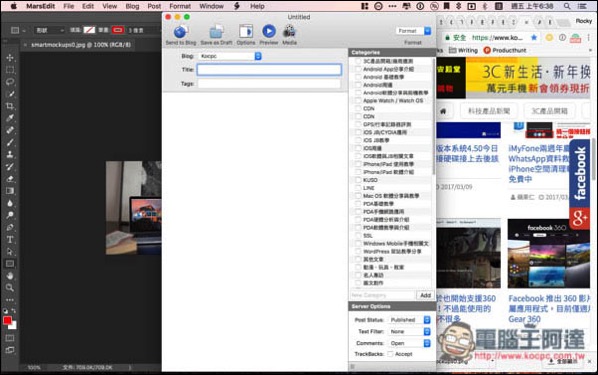Select the Rectangular Marquee tool in Photoshop
Viewport: 598px width, 375px height.
(x=10, y=70)
